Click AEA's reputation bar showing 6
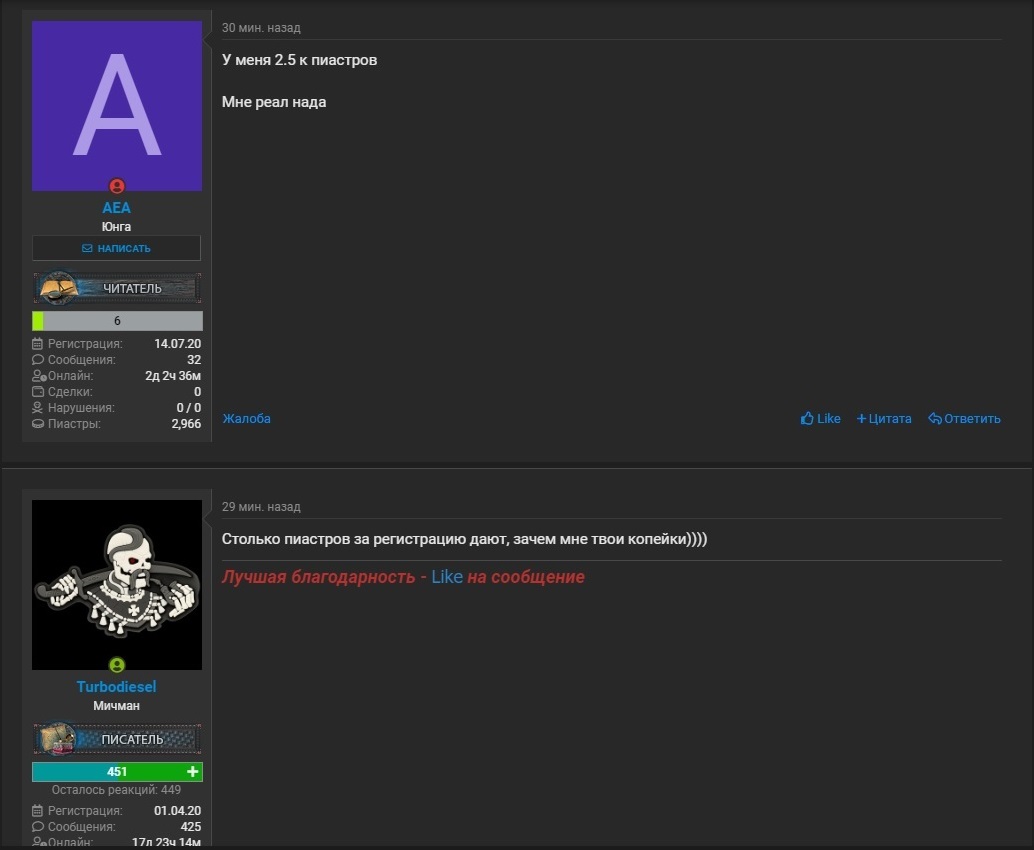 point(117,321)
